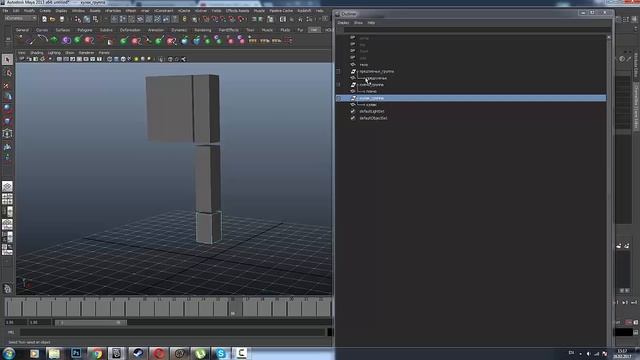Image resolution: width=640 pixels, height=360 pixels.
Task: Activate the Move tool in toolbox
Action: point(7,97)
